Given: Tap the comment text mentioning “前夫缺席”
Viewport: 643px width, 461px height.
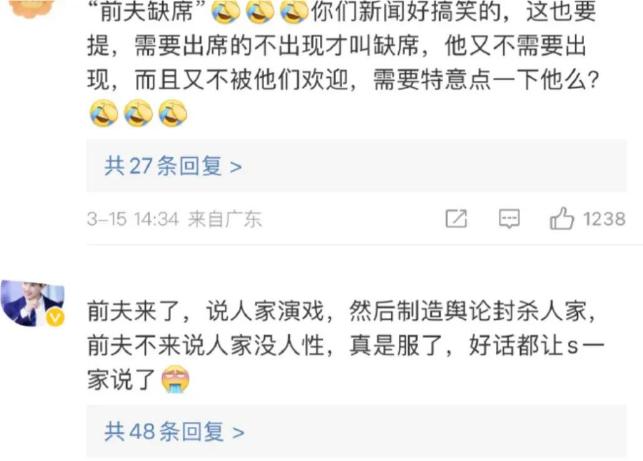Looking at the screenshot, I should coord(343,62).
